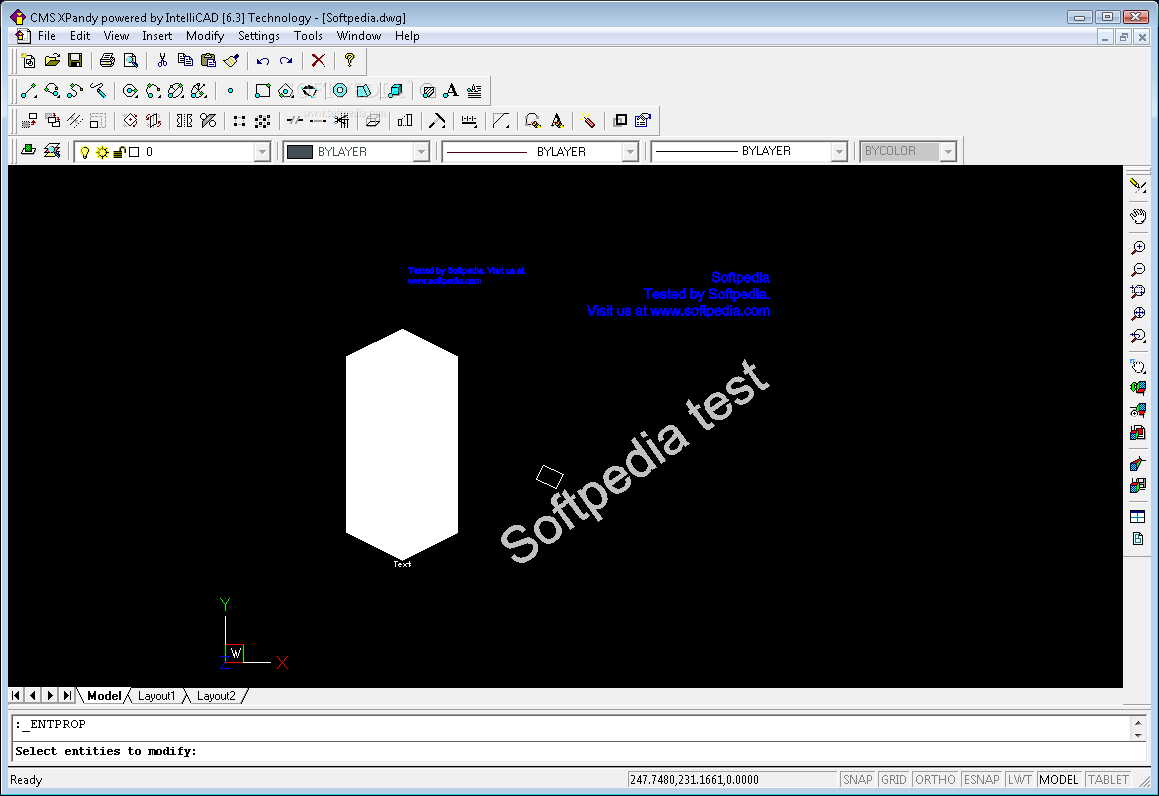Go to first layout tab arrow

(x=16, y=695)
